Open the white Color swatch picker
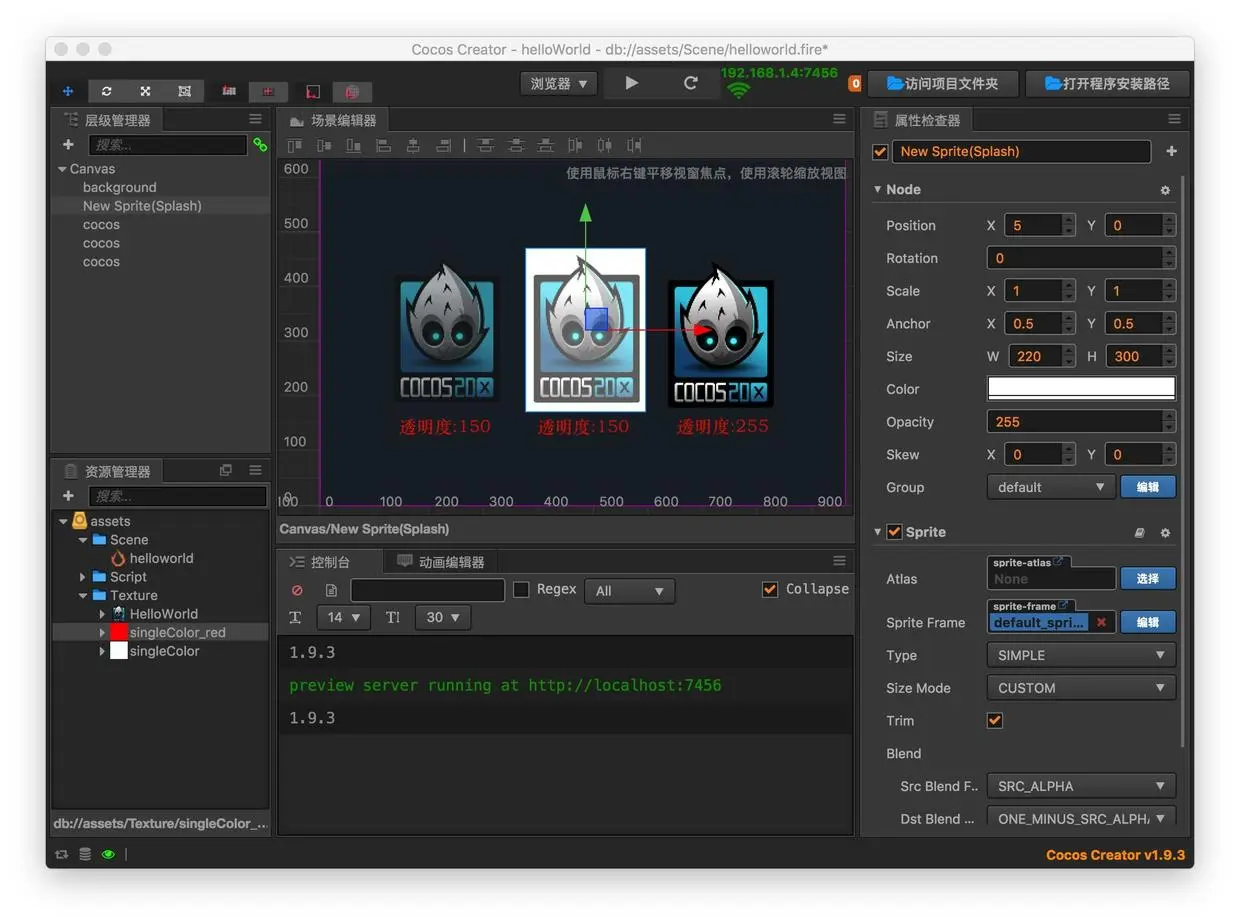The image size is (1240, 923). 1080,389
